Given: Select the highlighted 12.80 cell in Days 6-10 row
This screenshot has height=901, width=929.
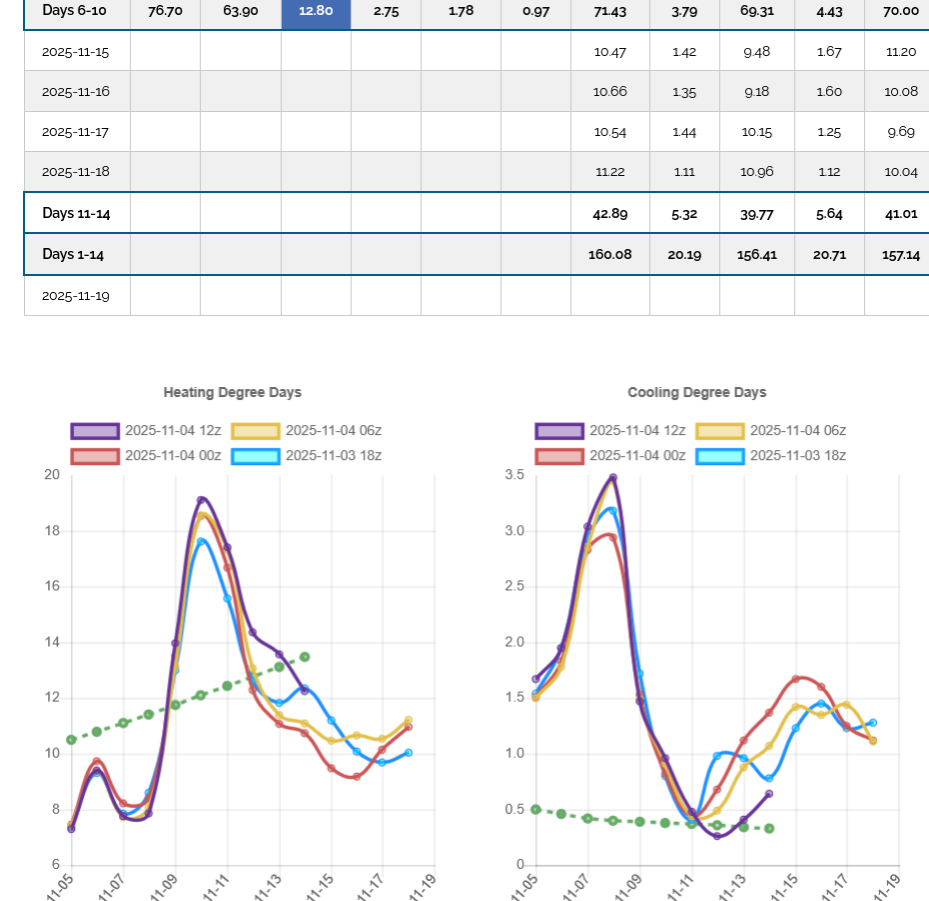Looking at the screenshot, I should coord(316,10).
